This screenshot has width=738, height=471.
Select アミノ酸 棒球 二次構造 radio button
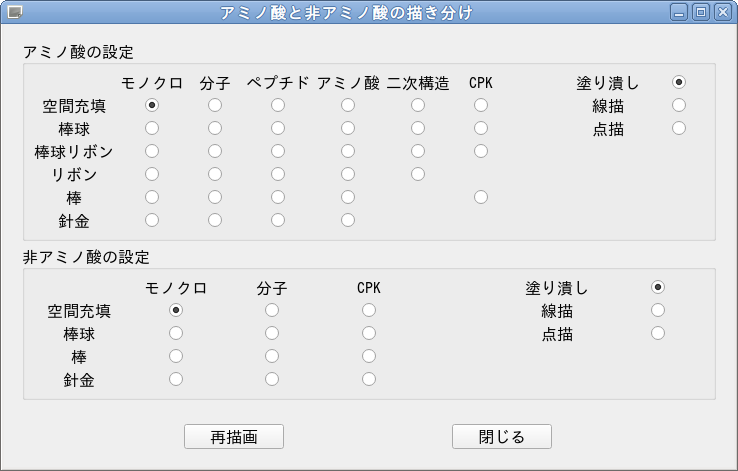pyautogui.click(x=417, y=128)
